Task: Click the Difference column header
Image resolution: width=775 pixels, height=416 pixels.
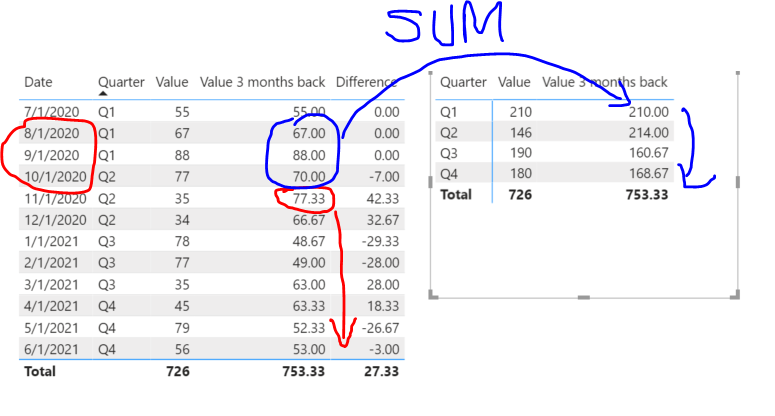Action: (366, 82)
